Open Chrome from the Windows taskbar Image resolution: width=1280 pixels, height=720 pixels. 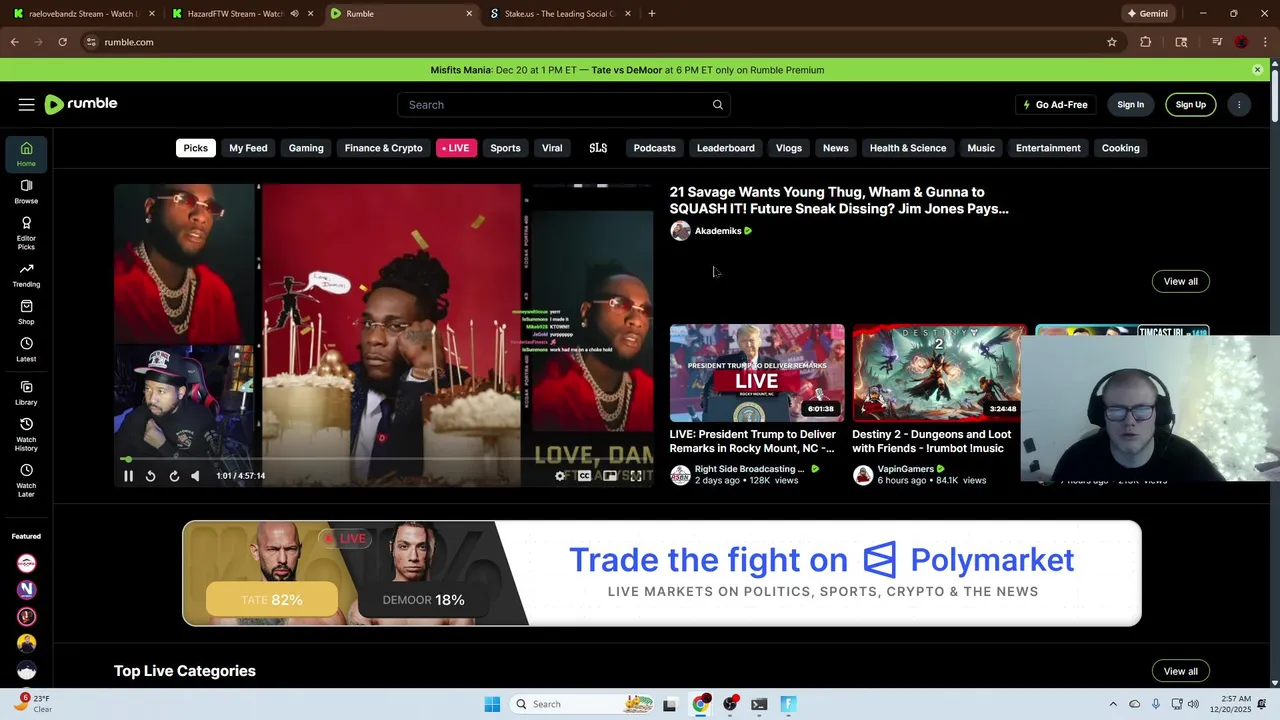click(700, 704)
